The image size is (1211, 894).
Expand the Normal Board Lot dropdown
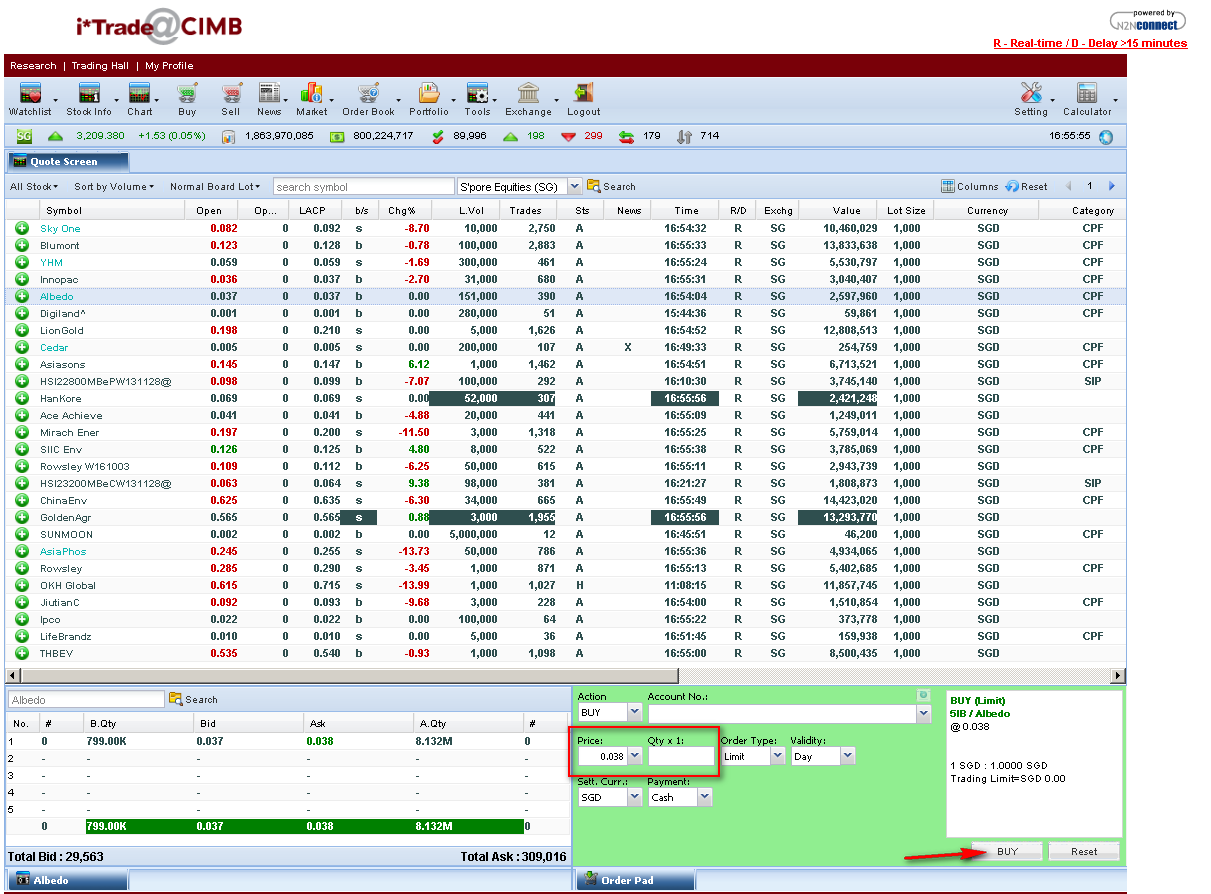[x=215, y=187]
